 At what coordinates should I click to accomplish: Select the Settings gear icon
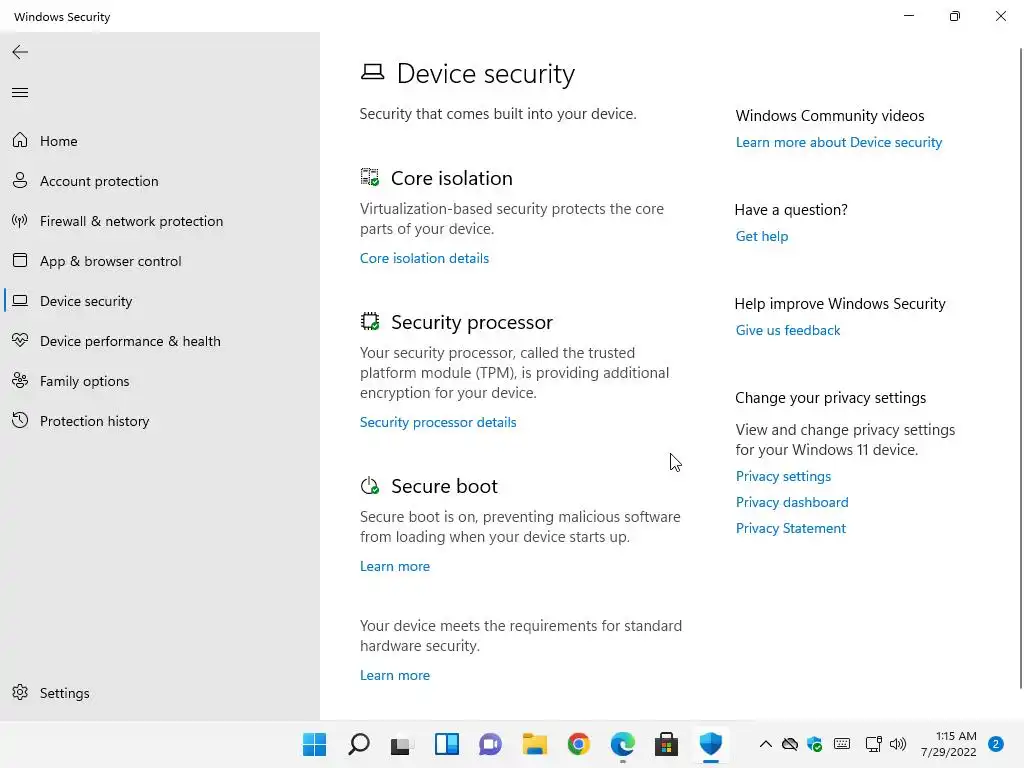tap(20, 692)
